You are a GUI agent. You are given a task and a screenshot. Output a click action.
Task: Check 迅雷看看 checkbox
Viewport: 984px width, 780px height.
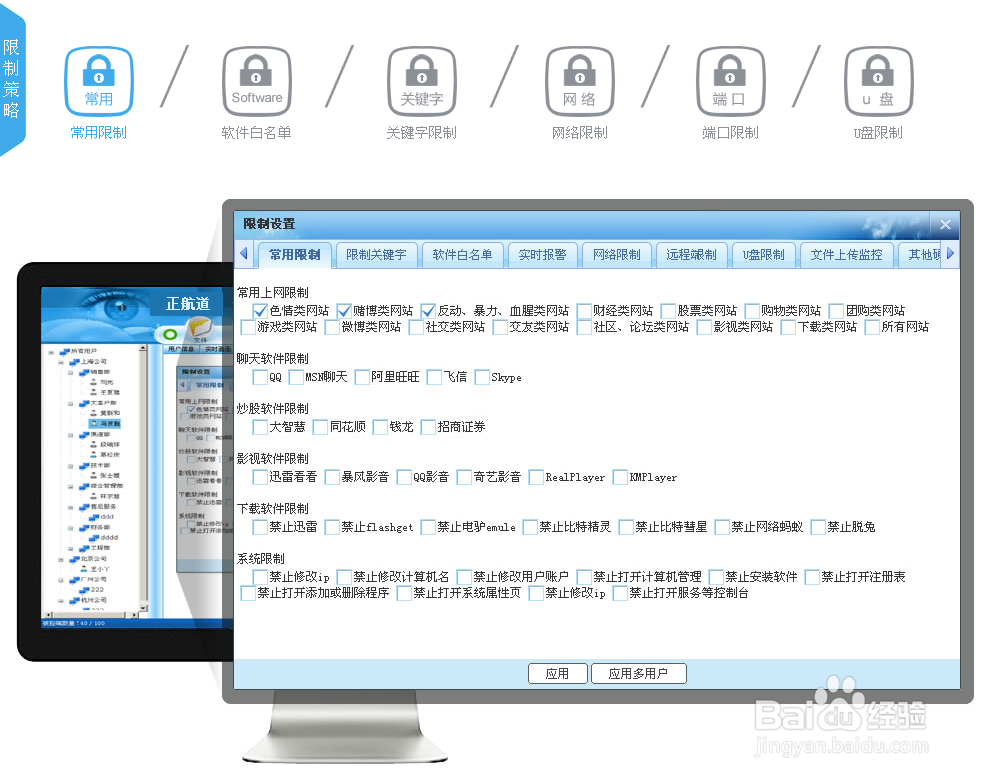(260, 478)
